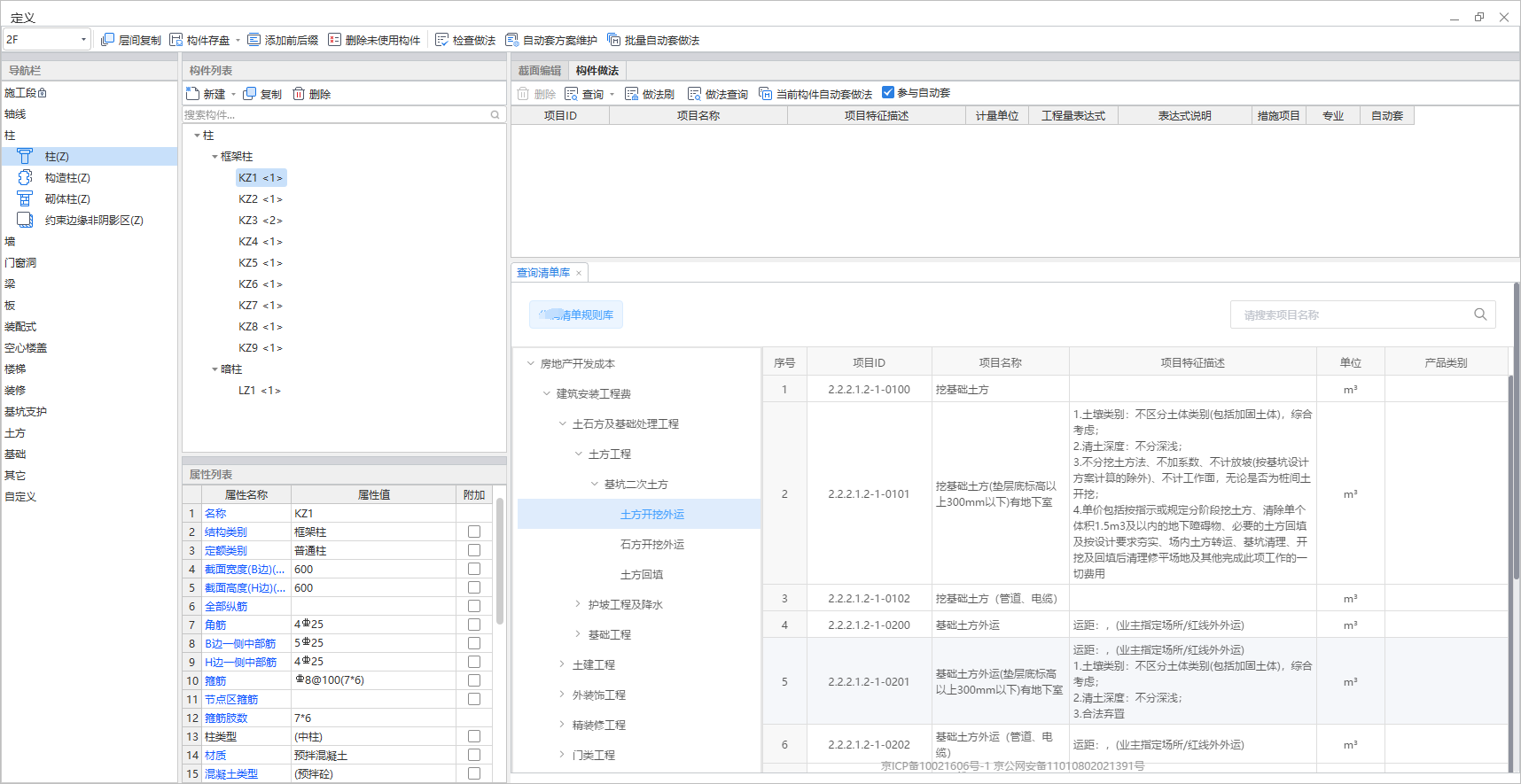The image size is (1521, 784).
Task: Select component KZ9 <1>
Action: [x=261, y=347]
